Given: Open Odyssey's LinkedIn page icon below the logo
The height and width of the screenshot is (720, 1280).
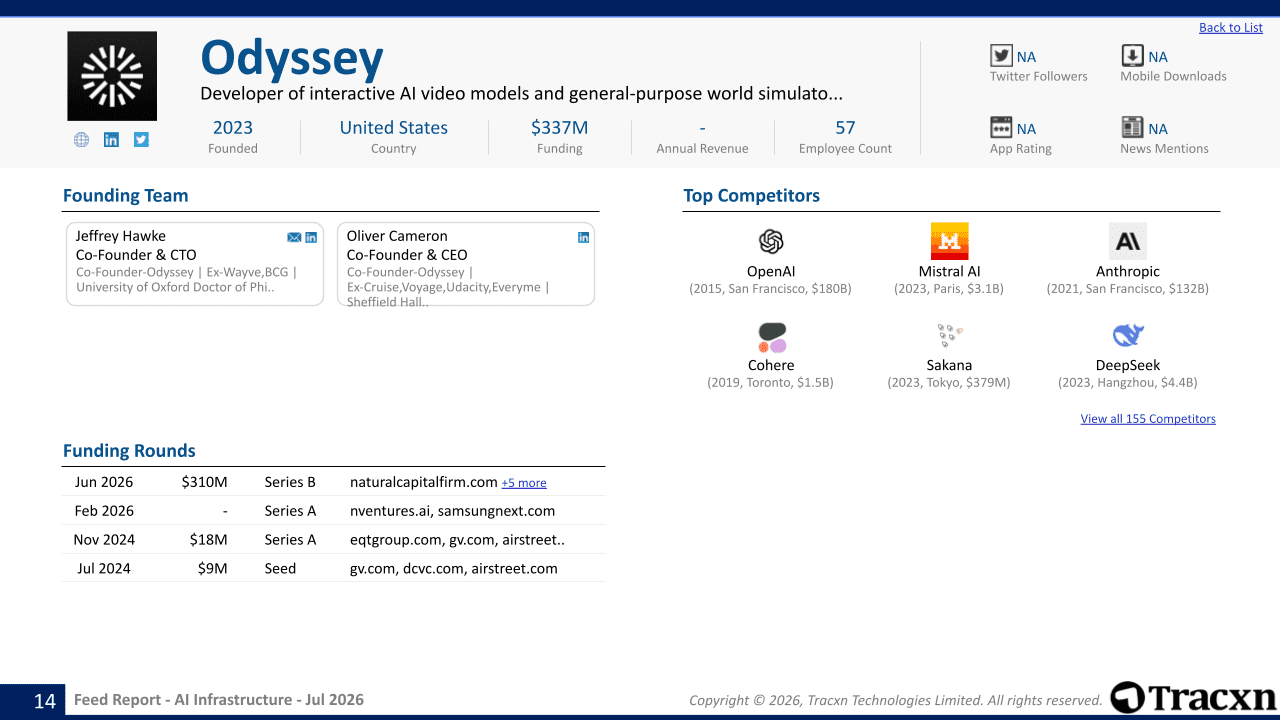Looking at the screenshot, I should (111, 140).
